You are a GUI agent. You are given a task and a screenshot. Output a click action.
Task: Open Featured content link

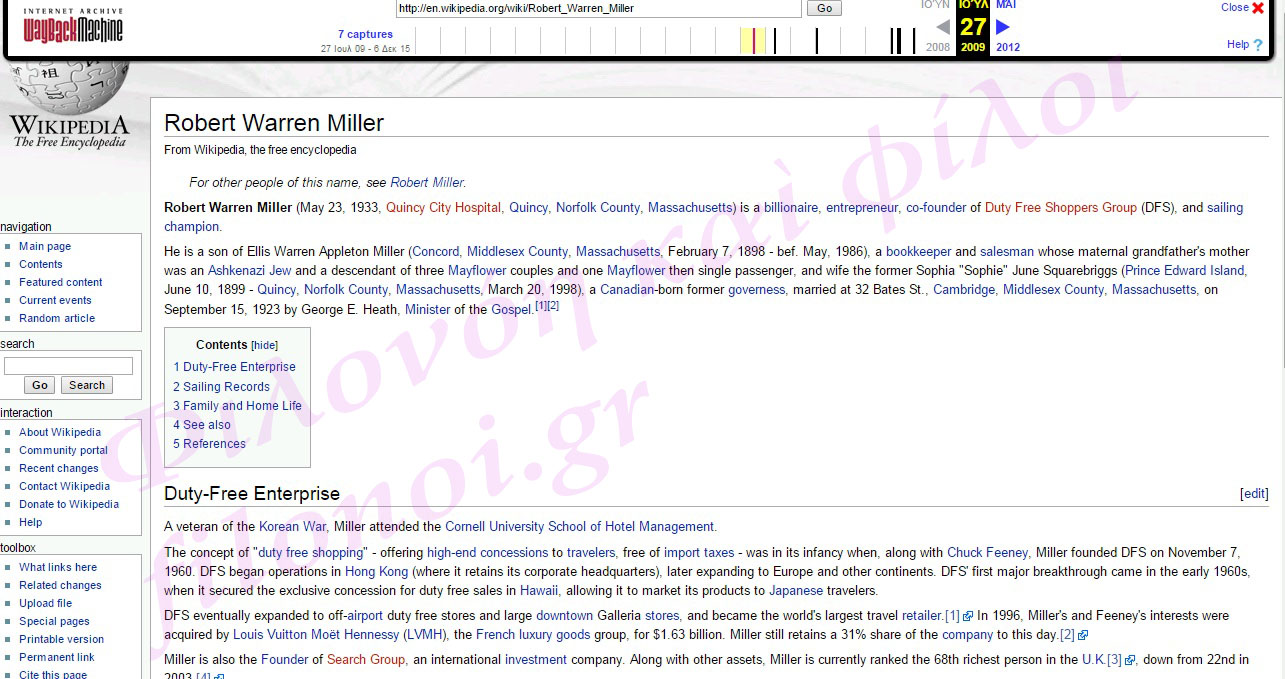[61, 282]
